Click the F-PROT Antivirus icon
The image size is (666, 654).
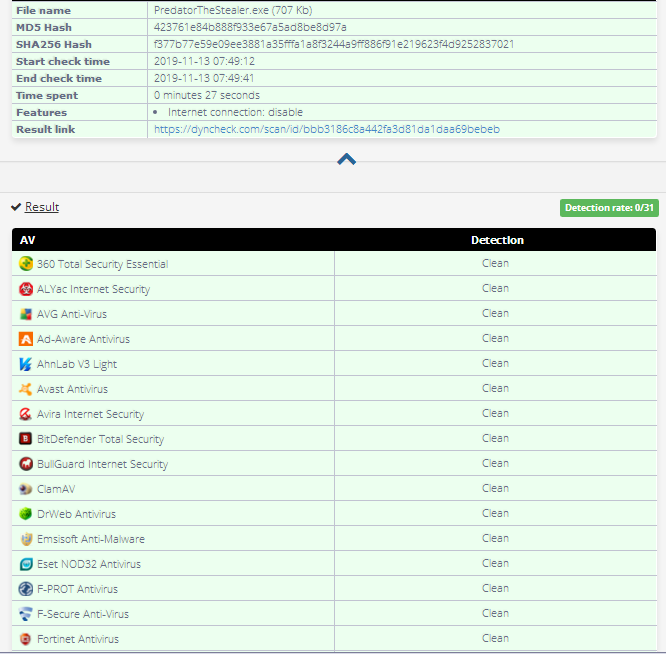pos(26,589)
